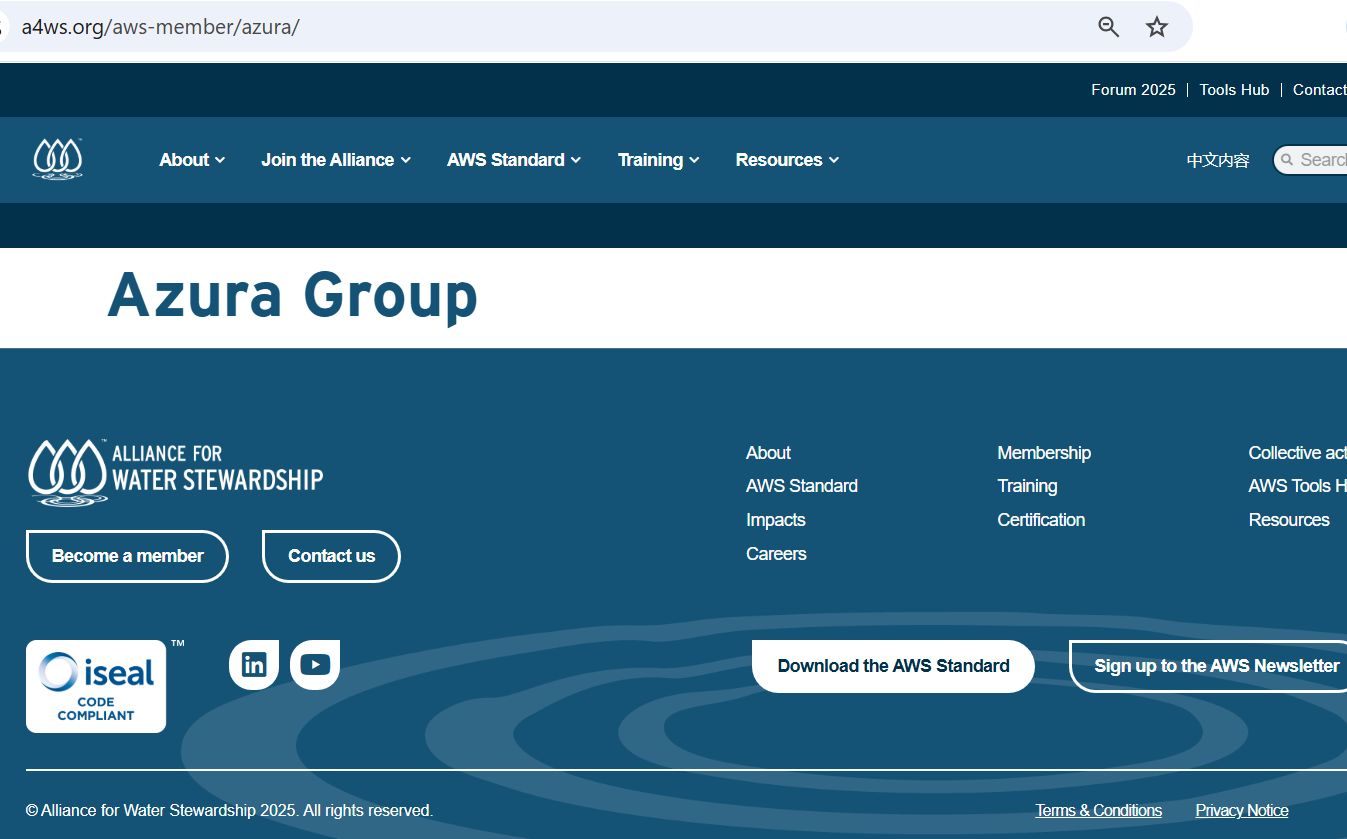Bookmark this page with the star icon

tap(1157, 27)
